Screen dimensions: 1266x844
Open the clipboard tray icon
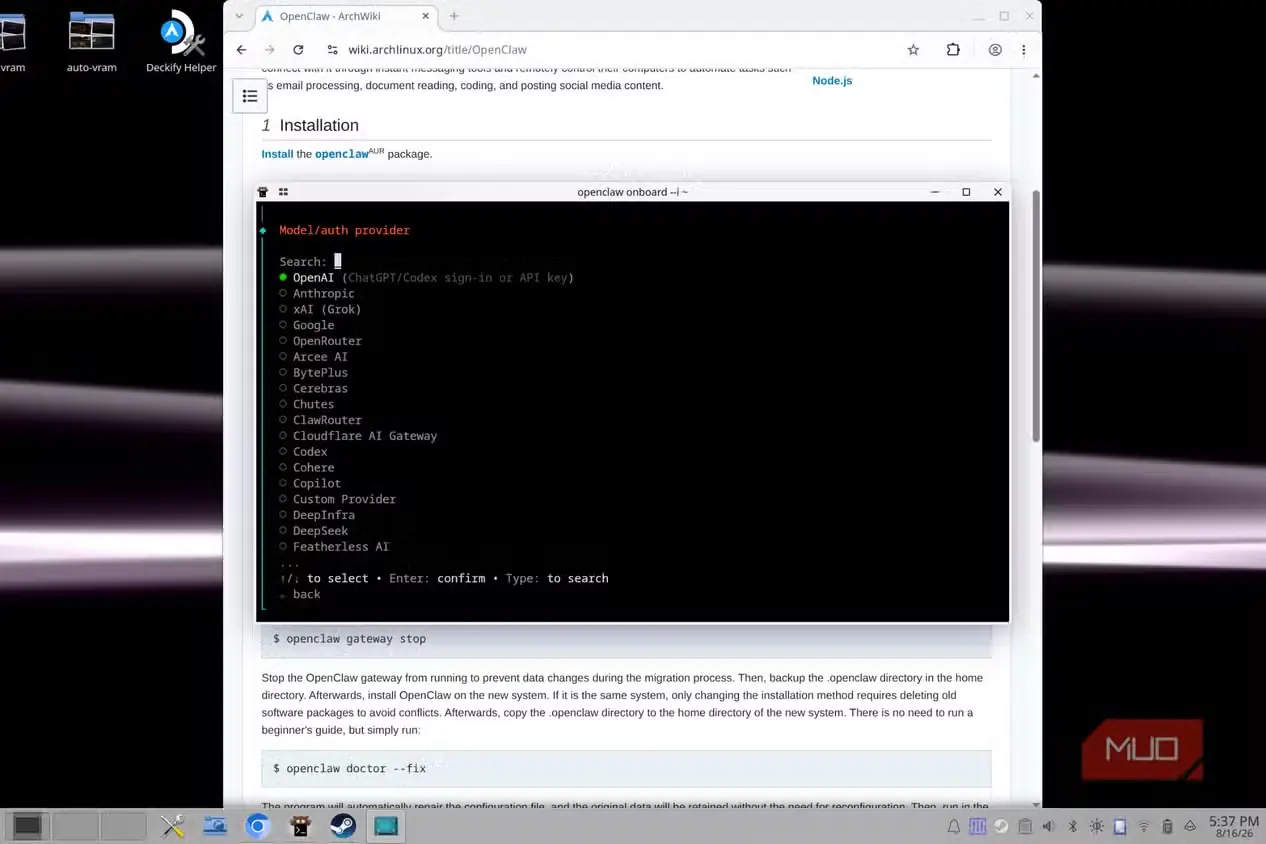pyautogui.click(x=1025, y=826)
